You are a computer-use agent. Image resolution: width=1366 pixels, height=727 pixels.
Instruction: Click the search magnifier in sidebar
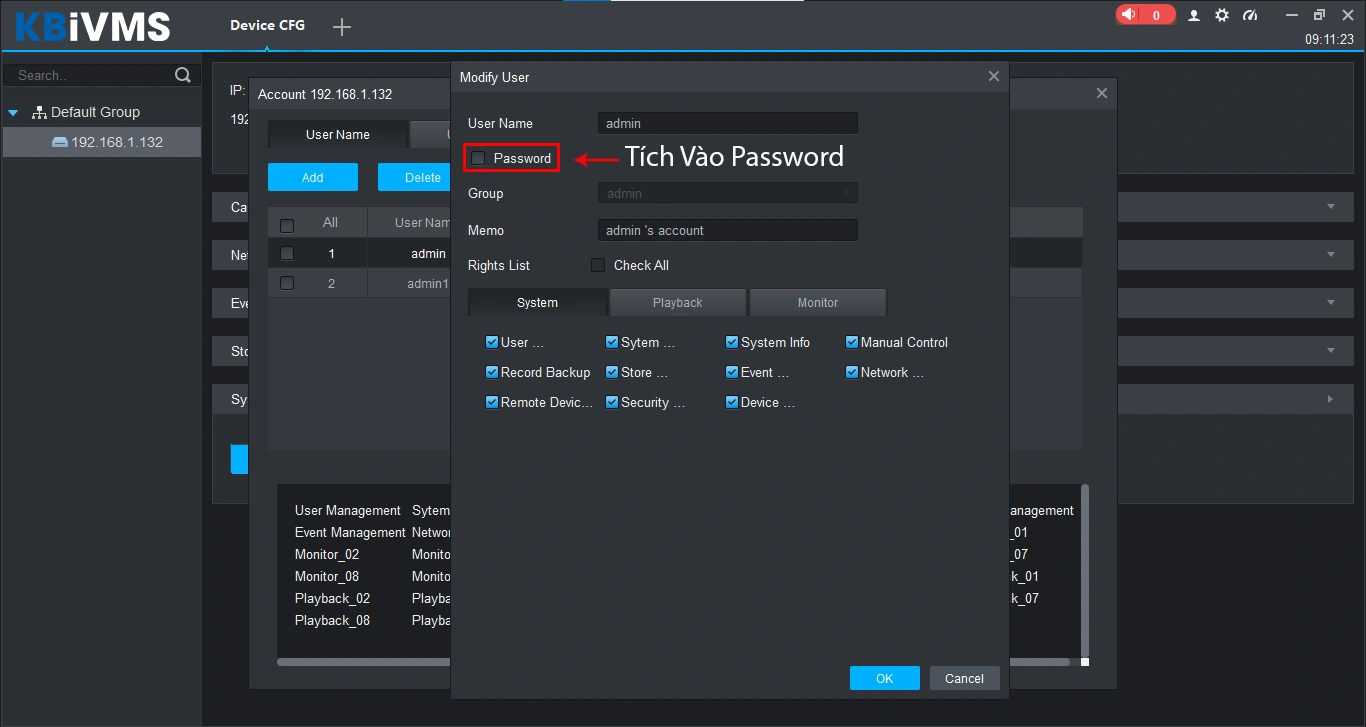pos(182,74)
